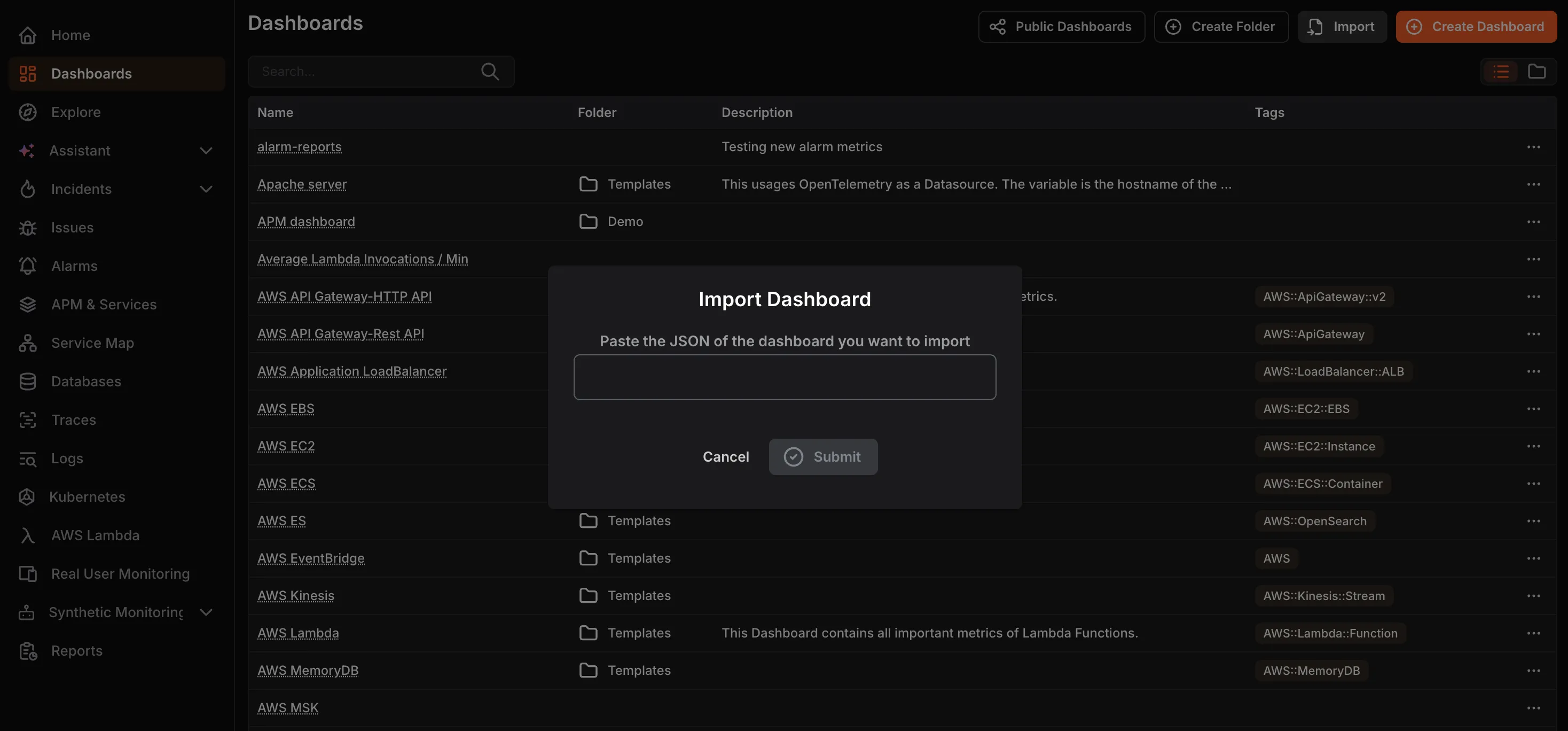This screenshot has width=1568, height=731.
Task: Click the AWS::LoadBalancer::ALB tag
Action: coord(1333,371)
